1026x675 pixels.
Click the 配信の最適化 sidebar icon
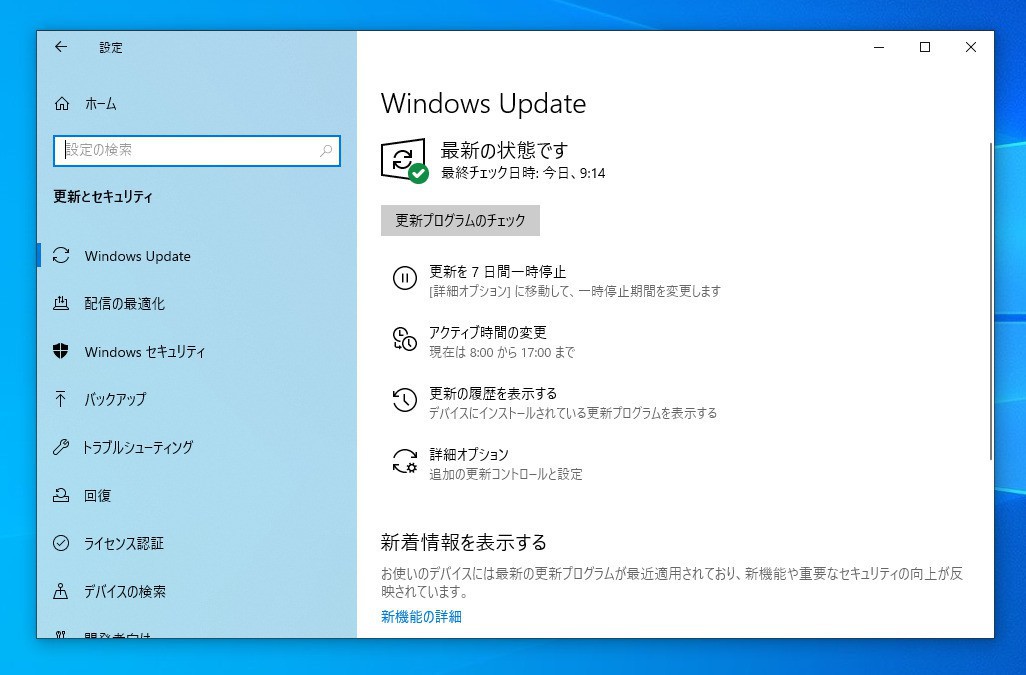(x=61, y=303)
